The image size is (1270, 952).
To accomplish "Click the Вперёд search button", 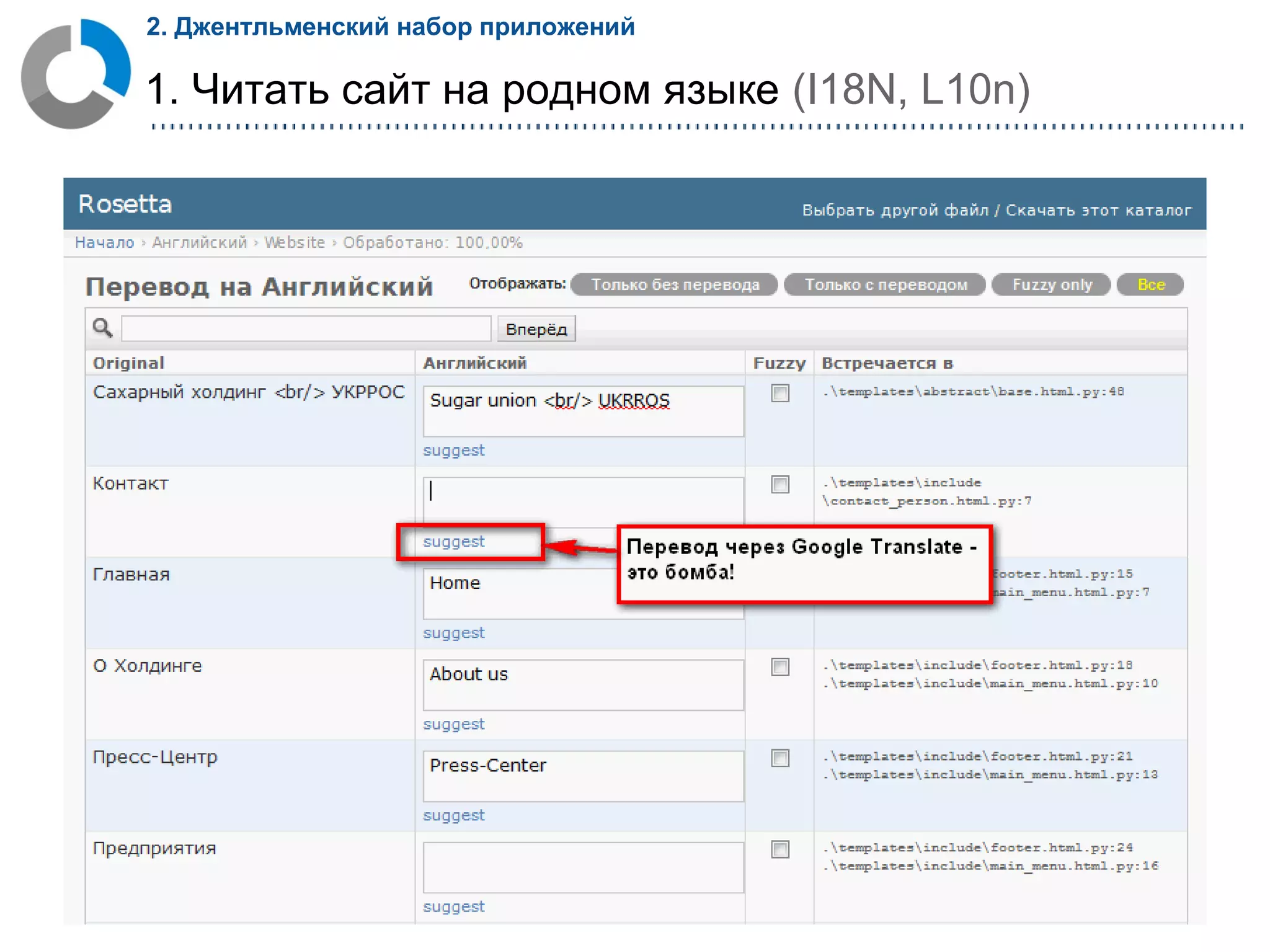I will tap(536, 328).
